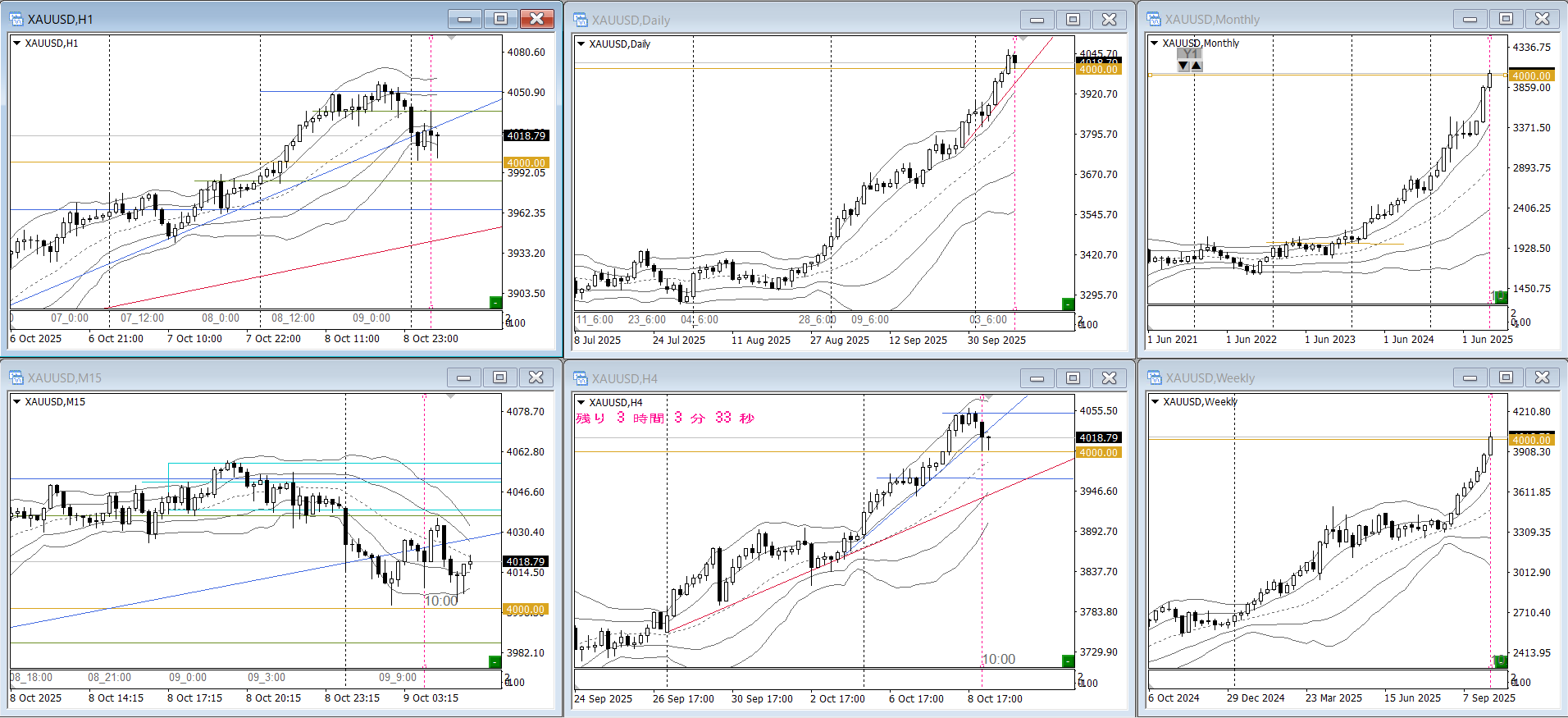Toggle the green minus box in H4 chart
Viewport: 1568px width, 718px height.
pyautogui.click(x=1067, y=661)
